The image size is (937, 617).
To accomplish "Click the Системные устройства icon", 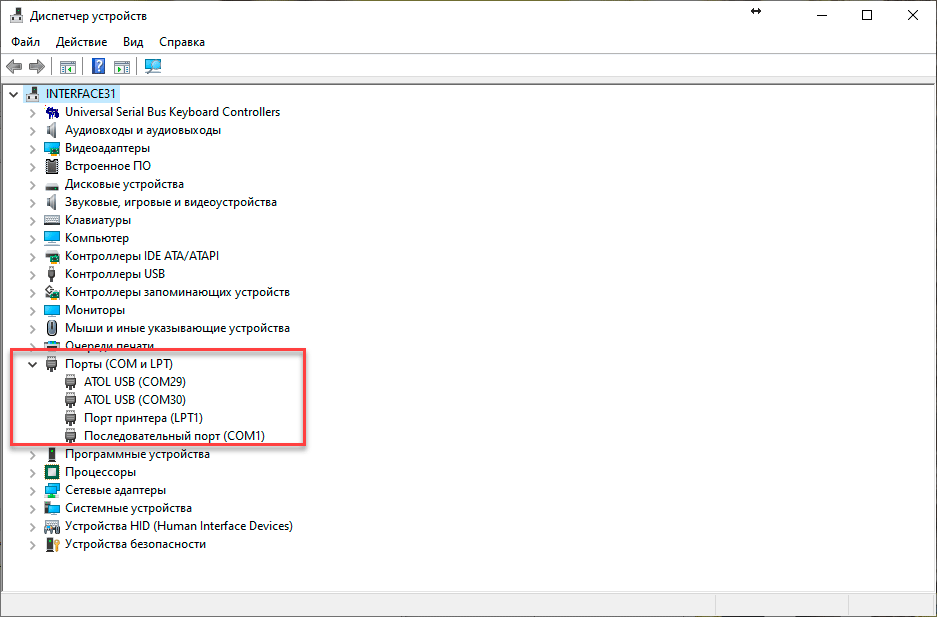I will (53, 508).
